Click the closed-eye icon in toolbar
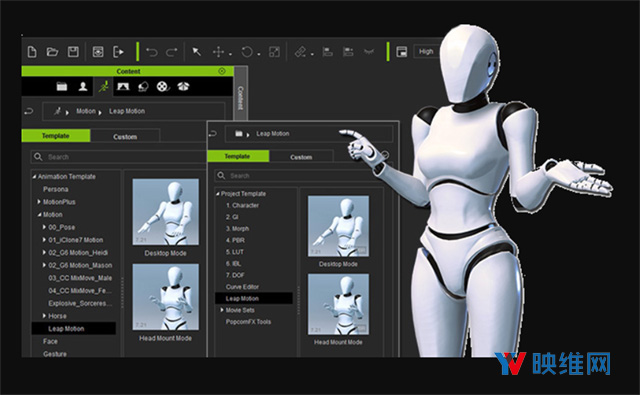 369,52
